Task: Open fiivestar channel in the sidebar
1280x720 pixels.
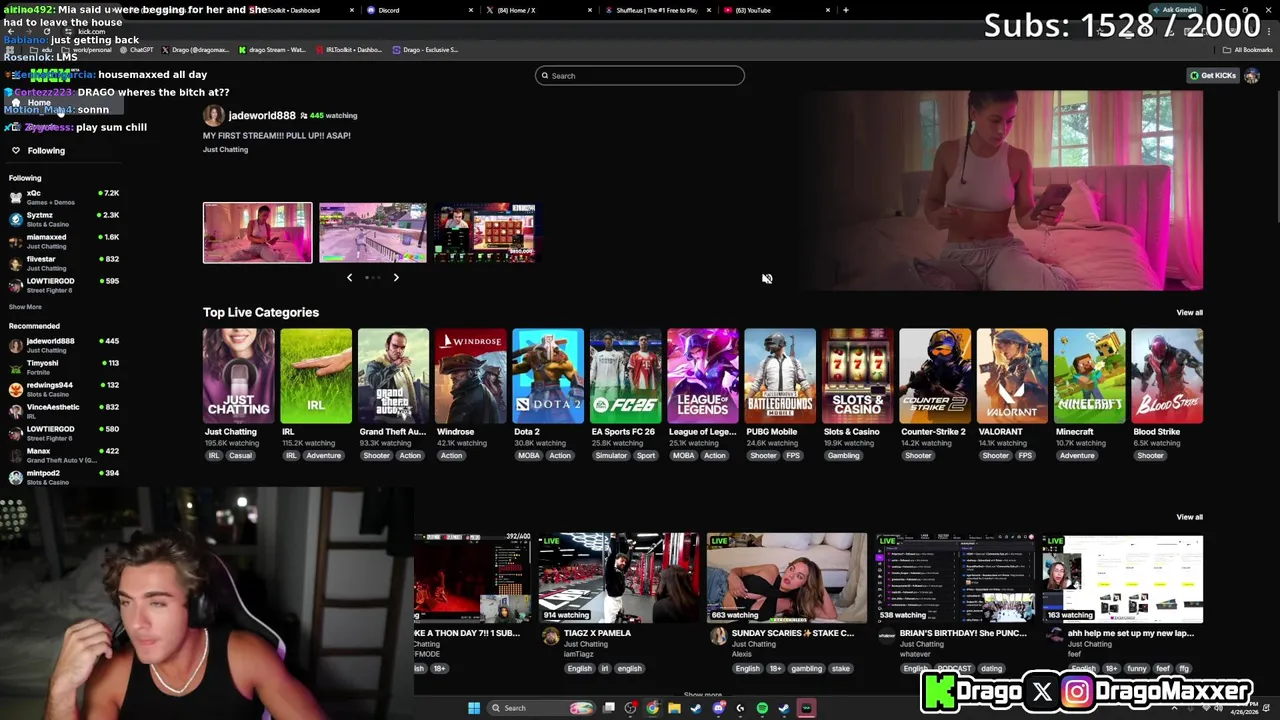Action: pos(62,263)
